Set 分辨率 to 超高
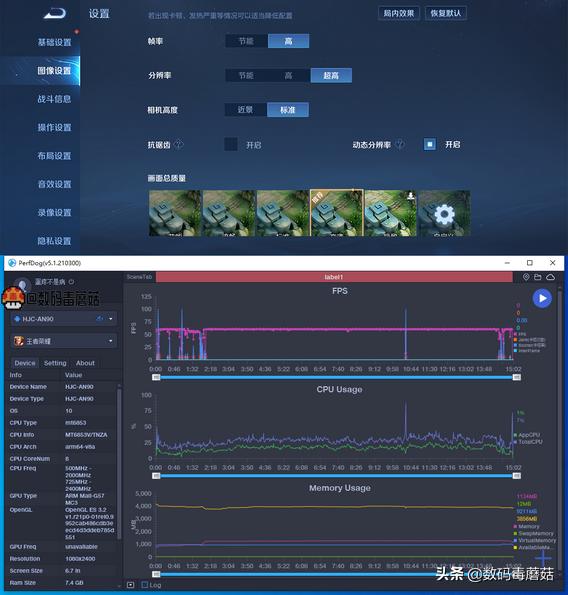Viewport: 568px width, 595px height. coord(331,76)
